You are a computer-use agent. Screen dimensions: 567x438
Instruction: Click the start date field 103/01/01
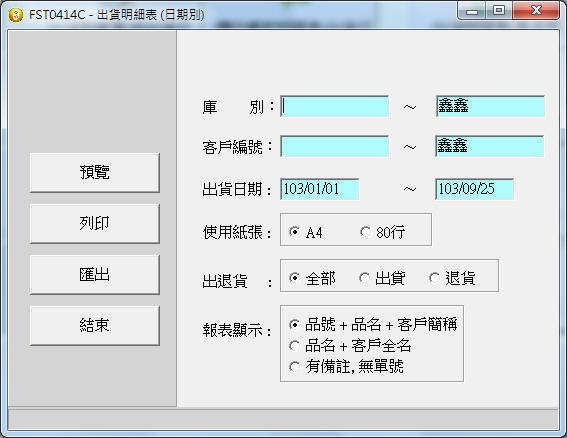click(320, 189)
